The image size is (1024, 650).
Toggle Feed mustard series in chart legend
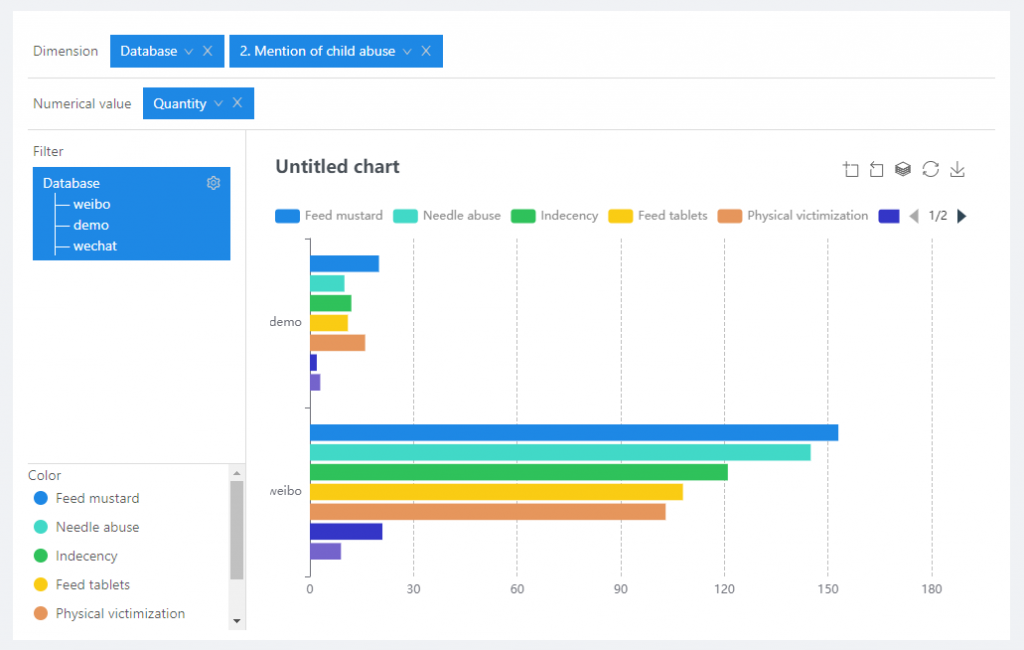328,216
